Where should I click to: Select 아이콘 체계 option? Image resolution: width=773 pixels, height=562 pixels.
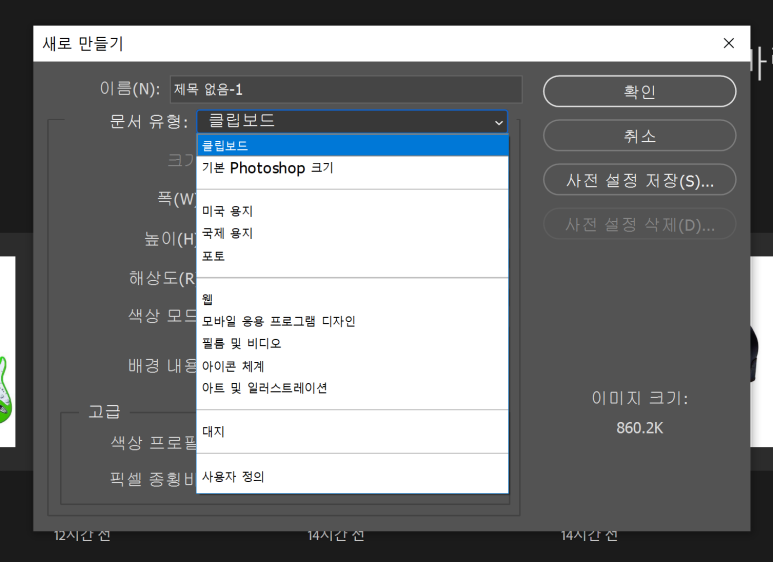pos(352,366)
